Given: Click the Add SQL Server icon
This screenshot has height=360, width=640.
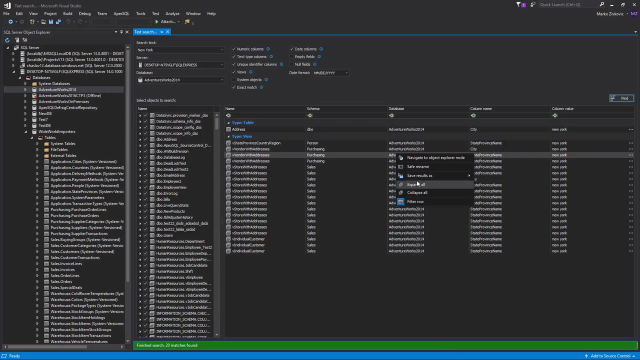Looking at the screenshot, I should (x=17, y=40).
